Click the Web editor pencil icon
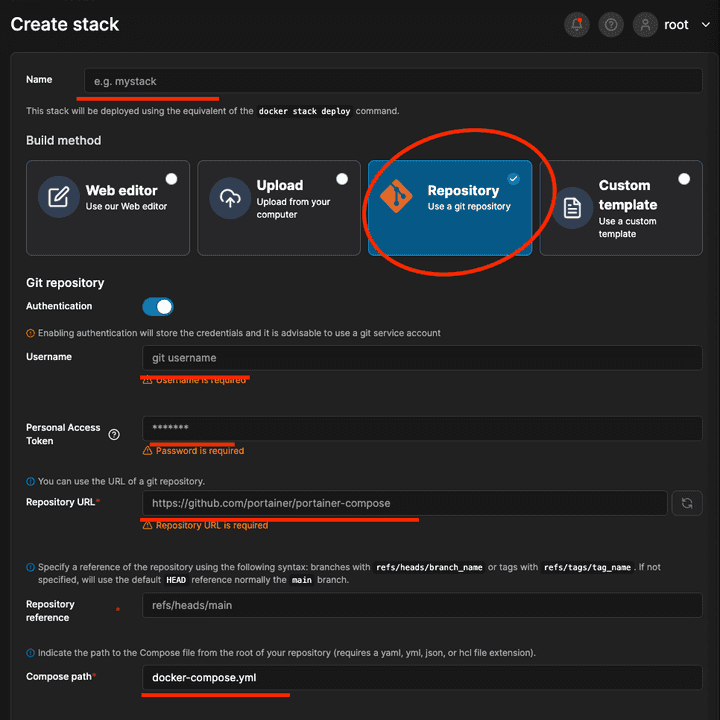This screenshot has height=720, width=720. 59,197
